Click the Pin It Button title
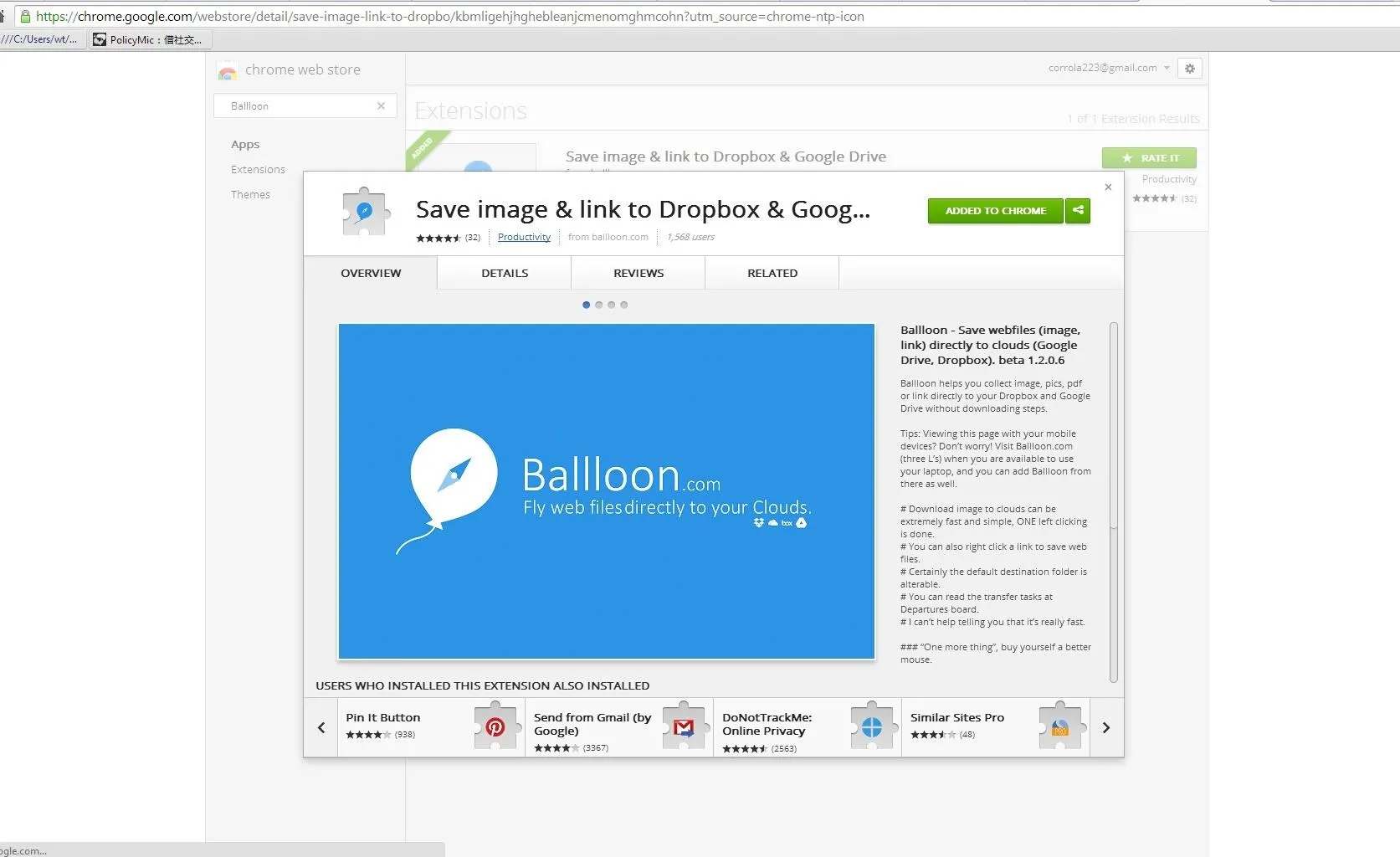The height and width of the screenshot is (857, 1400). click(x=383, y=717)
